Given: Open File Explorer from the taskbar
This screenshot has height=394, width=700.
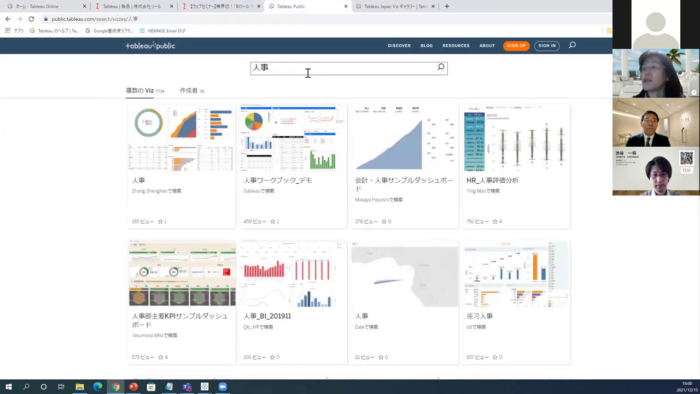Looking at the screenshot, I should pos(79,386).
